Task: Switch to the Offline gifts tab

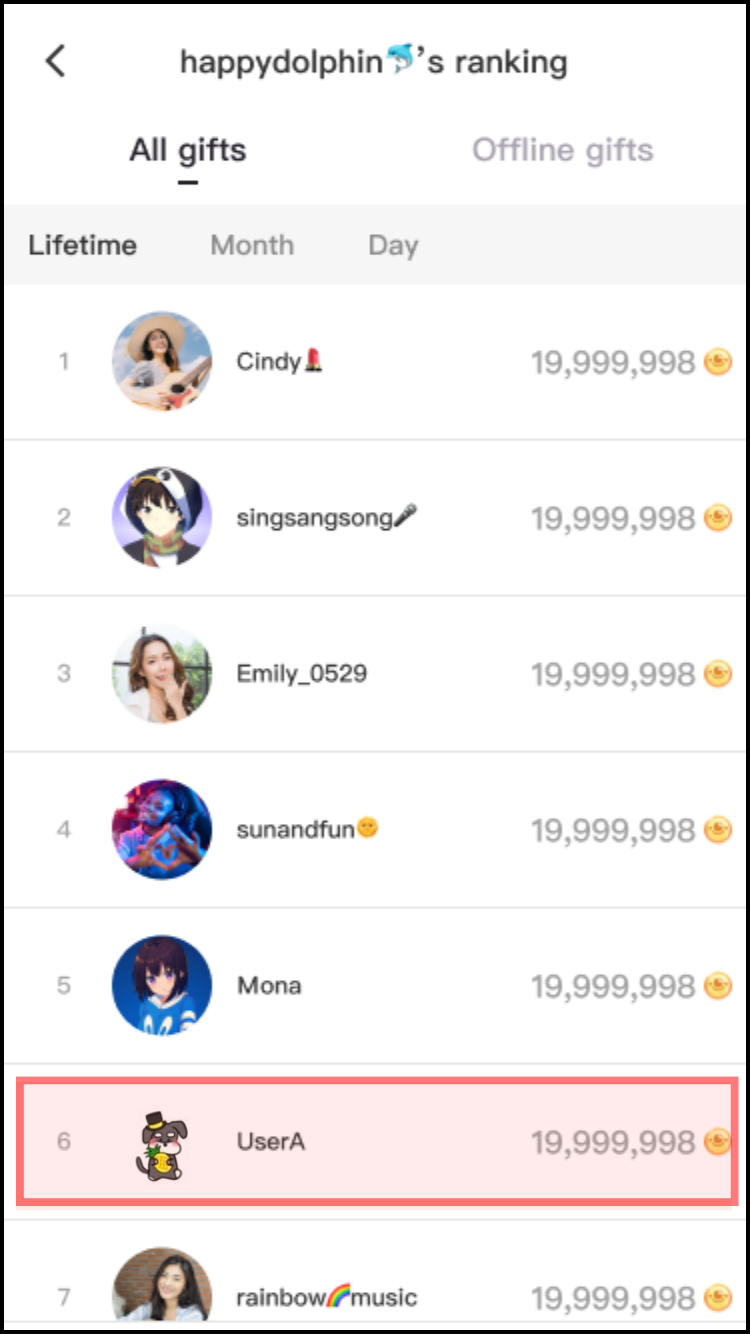Action: [562, 150]
